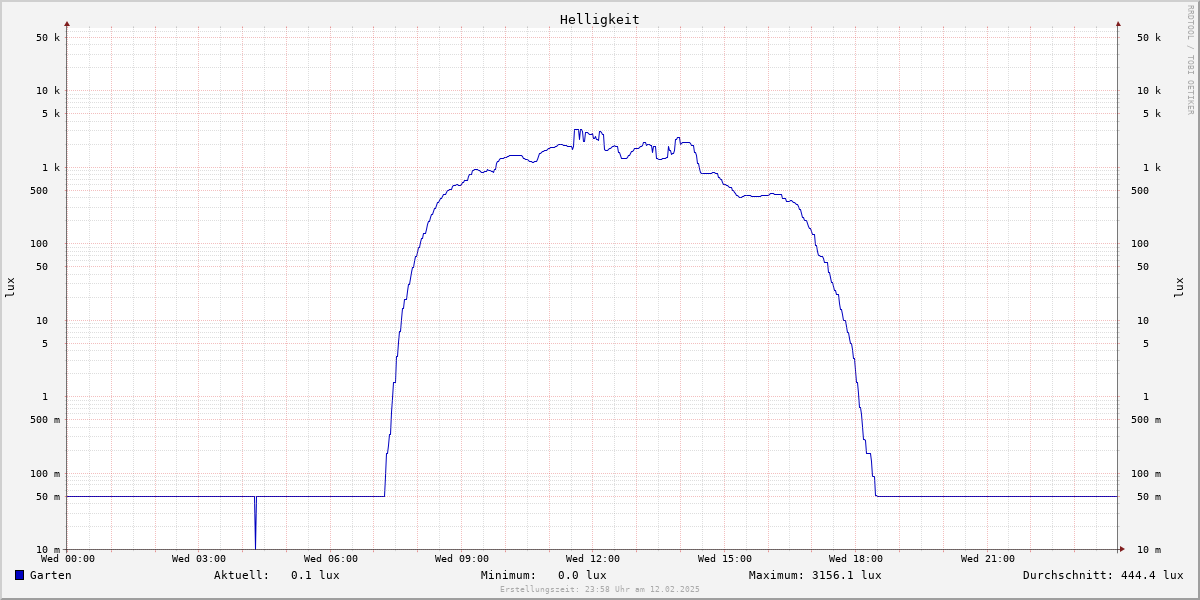The height and width of the screenshot is (600, 1200).
Task: Click the Erstellungszeit timestamp footer text
Action: pos(600,589)
